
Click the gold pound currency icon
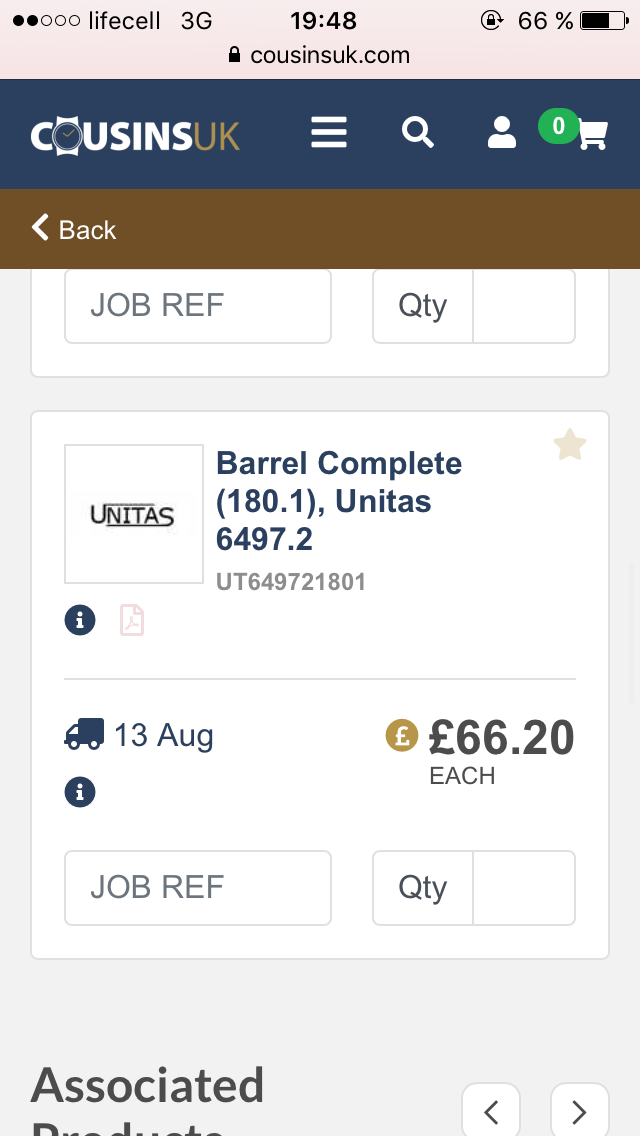pos(402,736)
